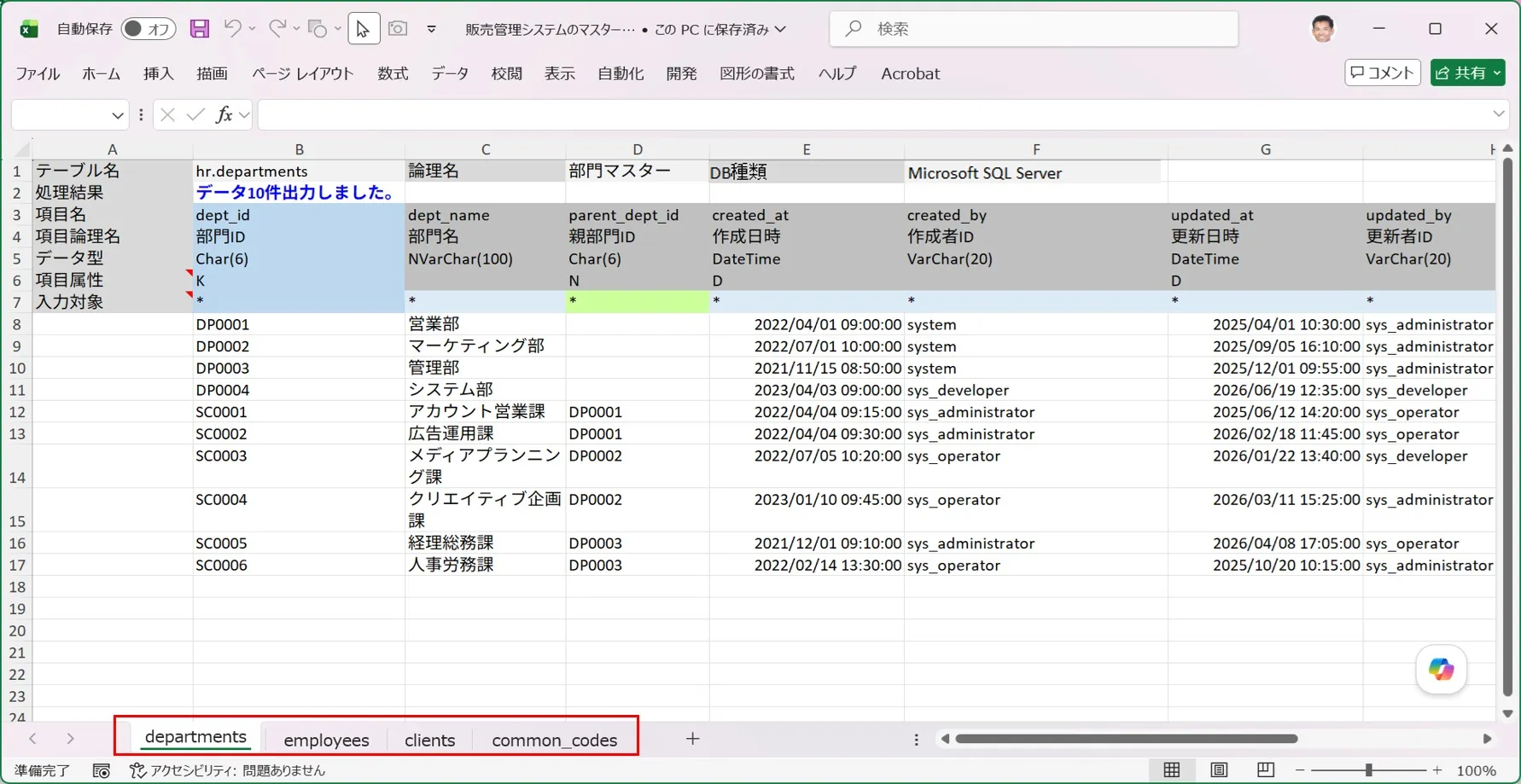The image size is (1521, 784).
Task: Switch to the employees sheet tab
Action: click(326, 740)
